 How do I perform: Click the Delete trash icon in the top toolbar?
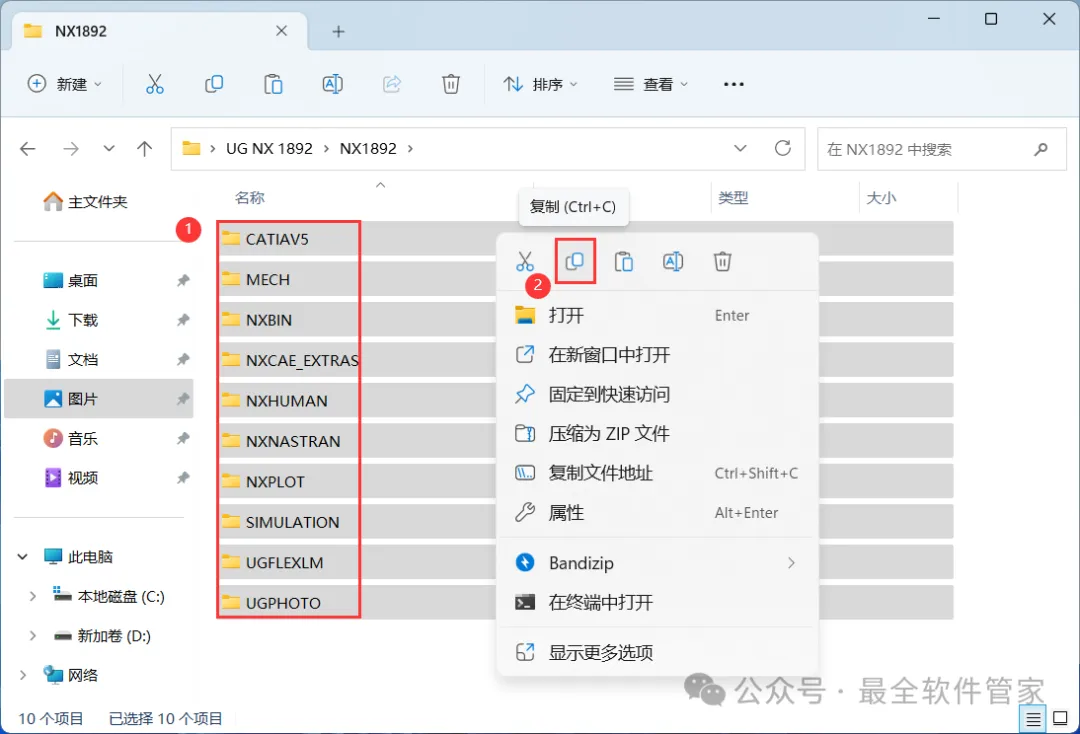pos(450,84)
